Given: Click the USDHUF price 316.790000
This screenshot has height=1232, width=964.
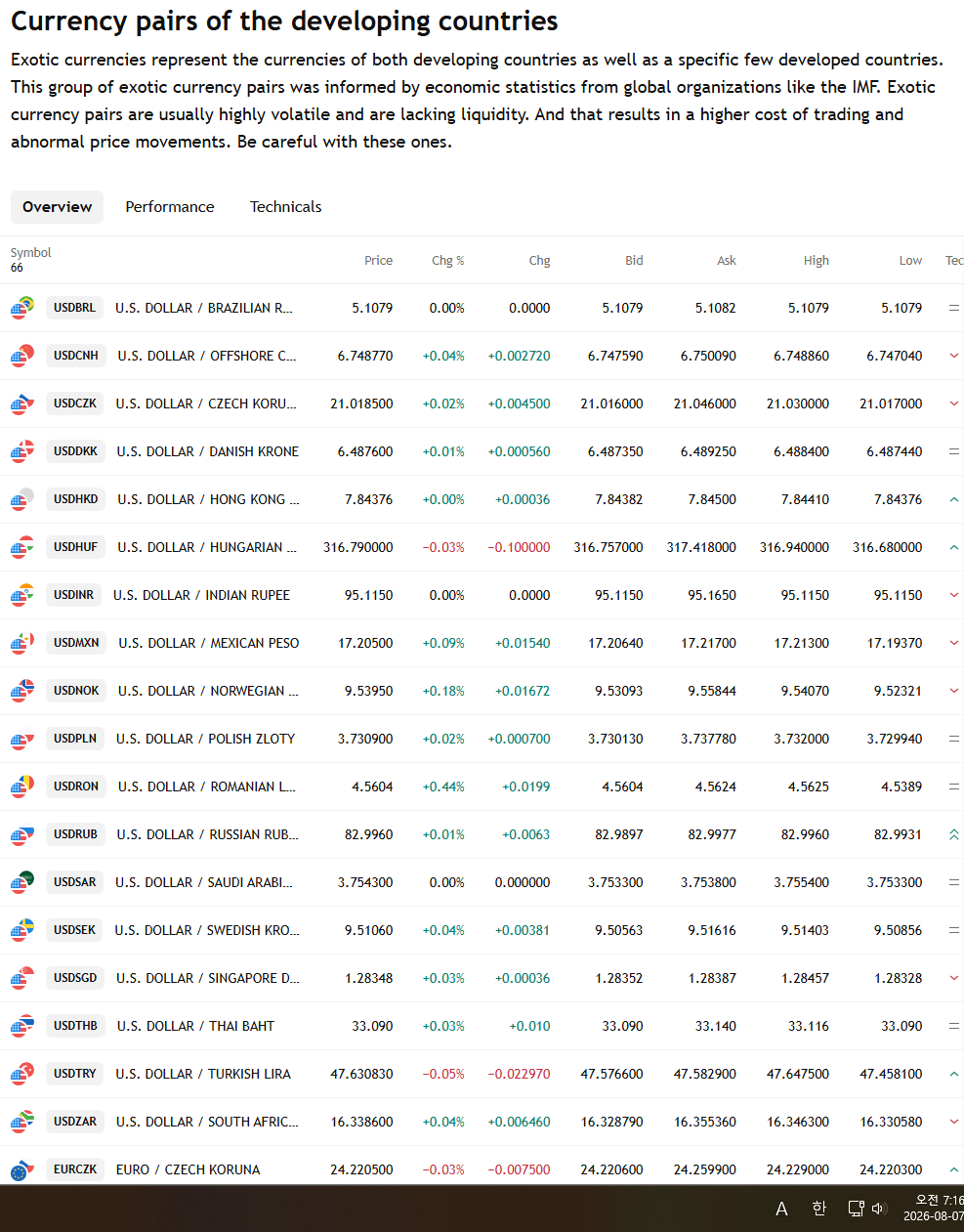Looking at the screenshot, I should tap(358, 547).
